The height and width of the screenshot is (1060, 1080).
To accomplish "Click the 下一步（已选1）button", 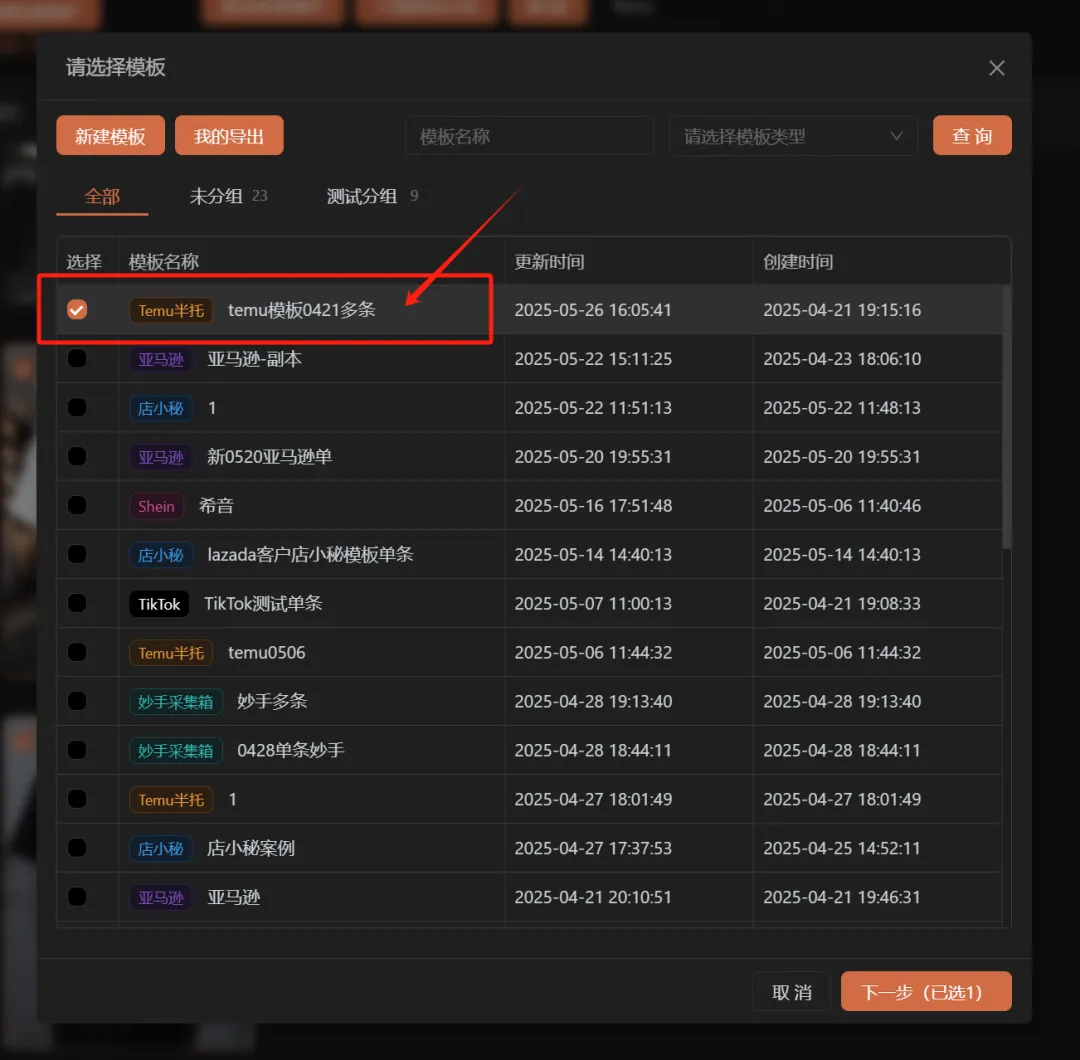I will (925, 991).
